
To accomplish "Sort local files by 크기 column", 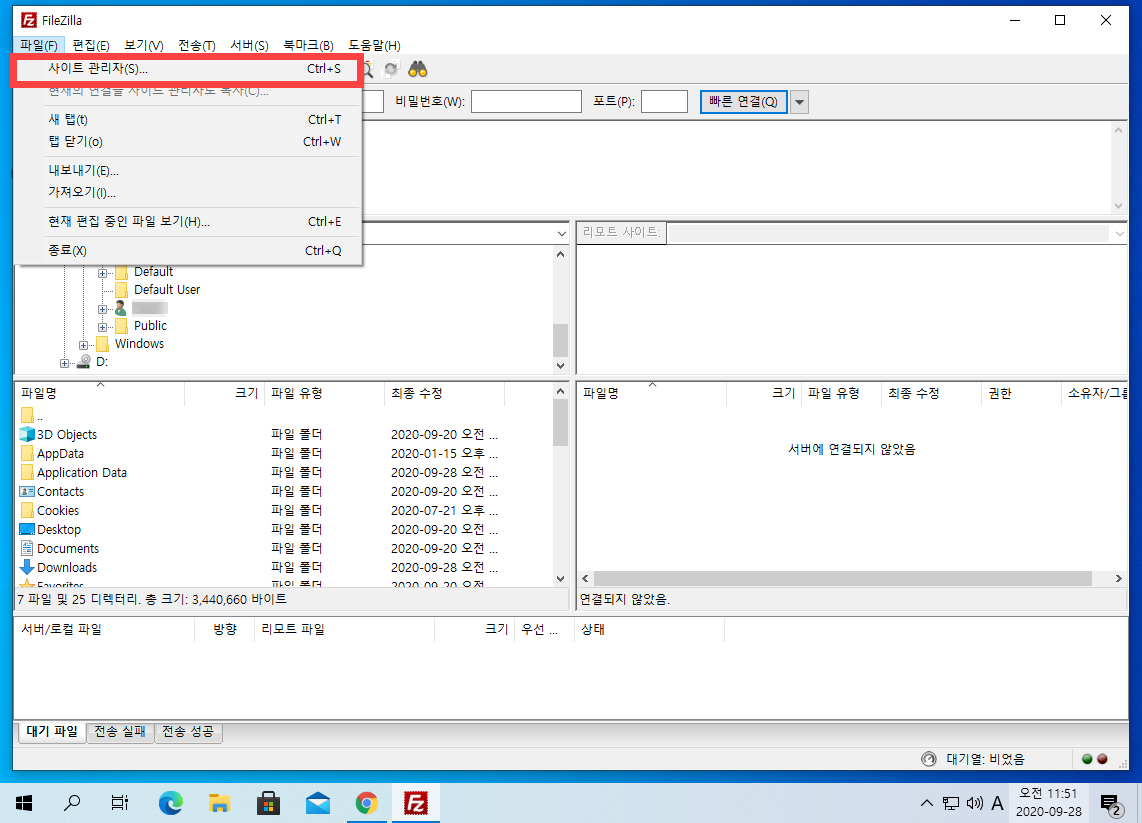I will point(225,393).
